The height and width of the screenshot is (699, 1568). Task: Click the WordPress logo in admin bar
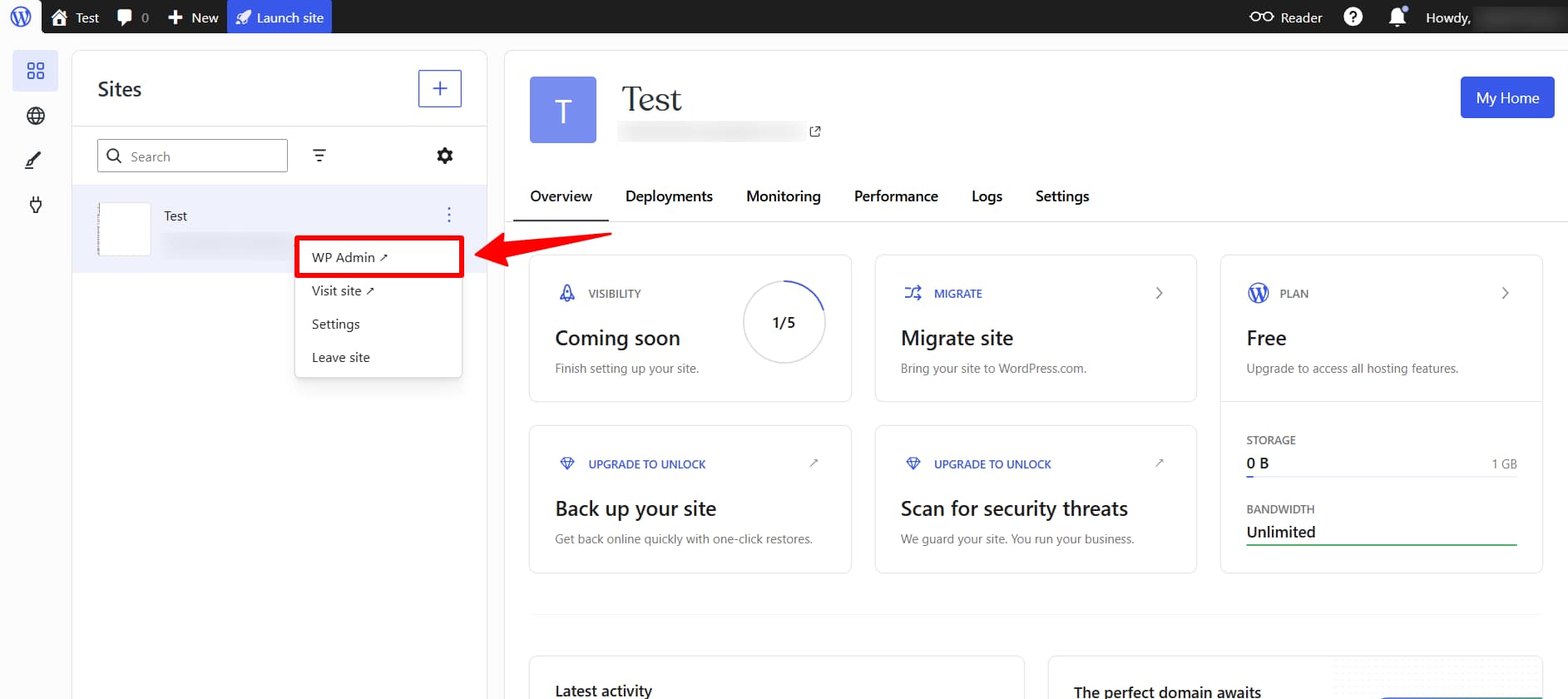point(21,17)
